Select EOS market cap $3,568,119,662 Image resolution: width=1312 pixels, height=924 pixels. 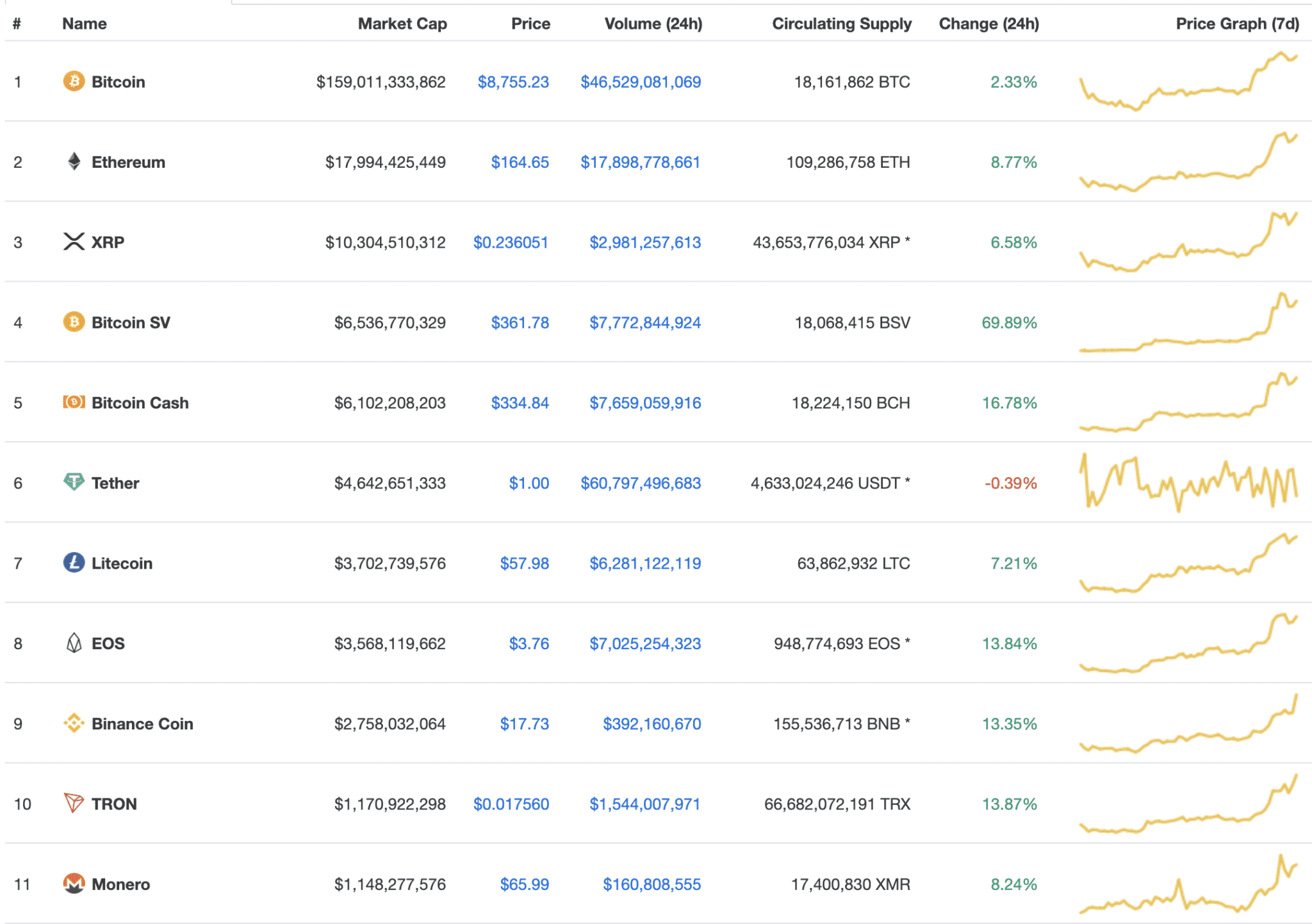[x=389, y=644]
